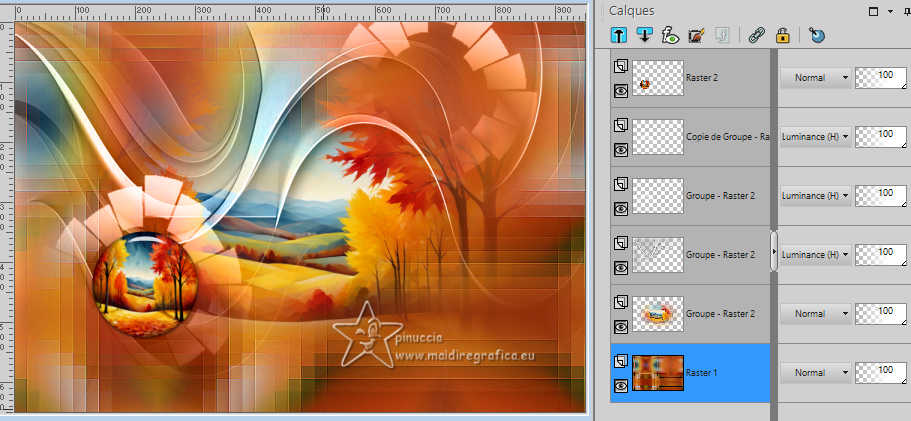Click layer type icon beside oval landscape thumbnail
Viewport: 911px width, 421px height.
click(x=621, y=302)
